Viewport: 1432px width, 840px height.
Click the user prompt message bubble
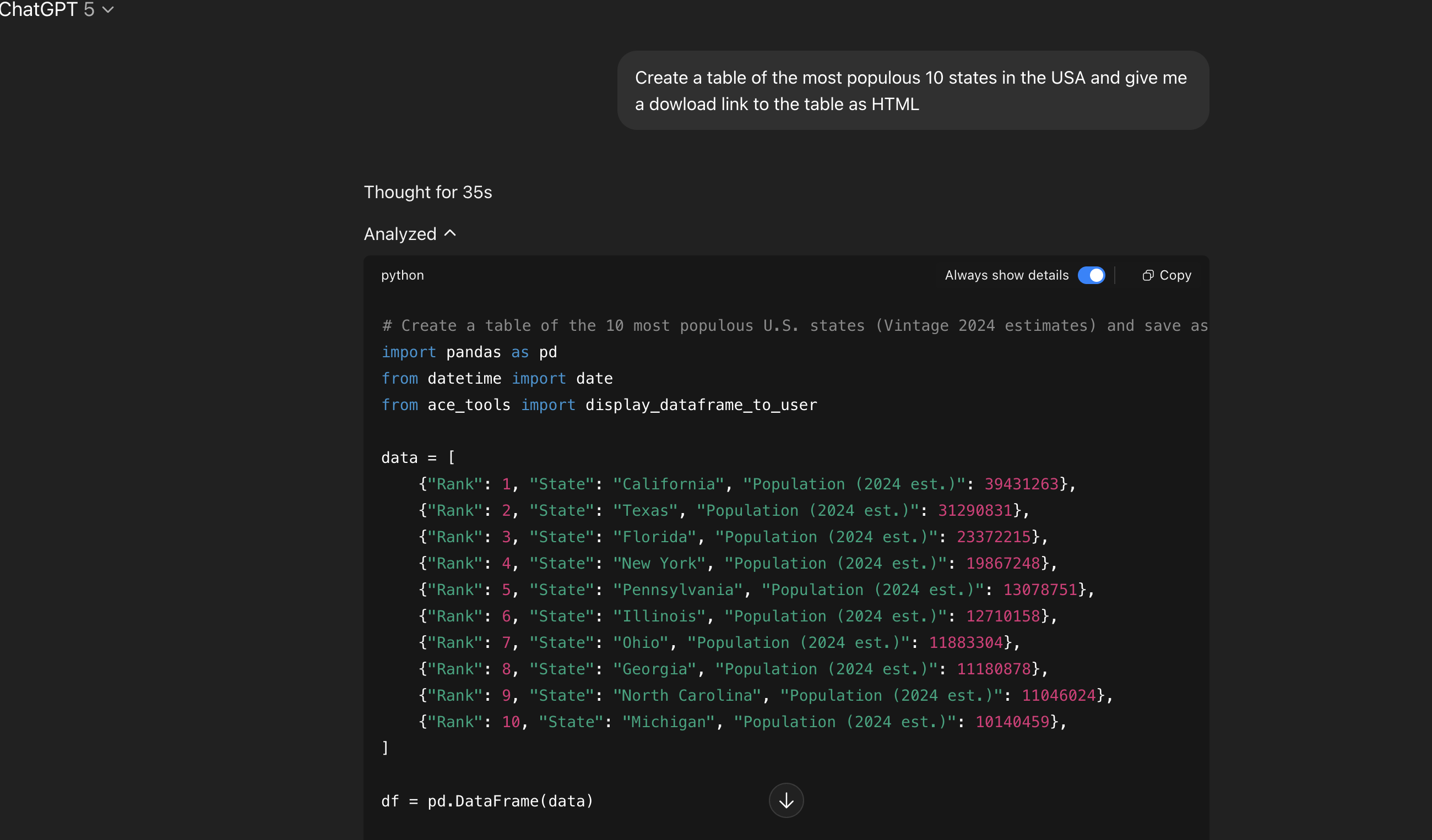(912, 91)
